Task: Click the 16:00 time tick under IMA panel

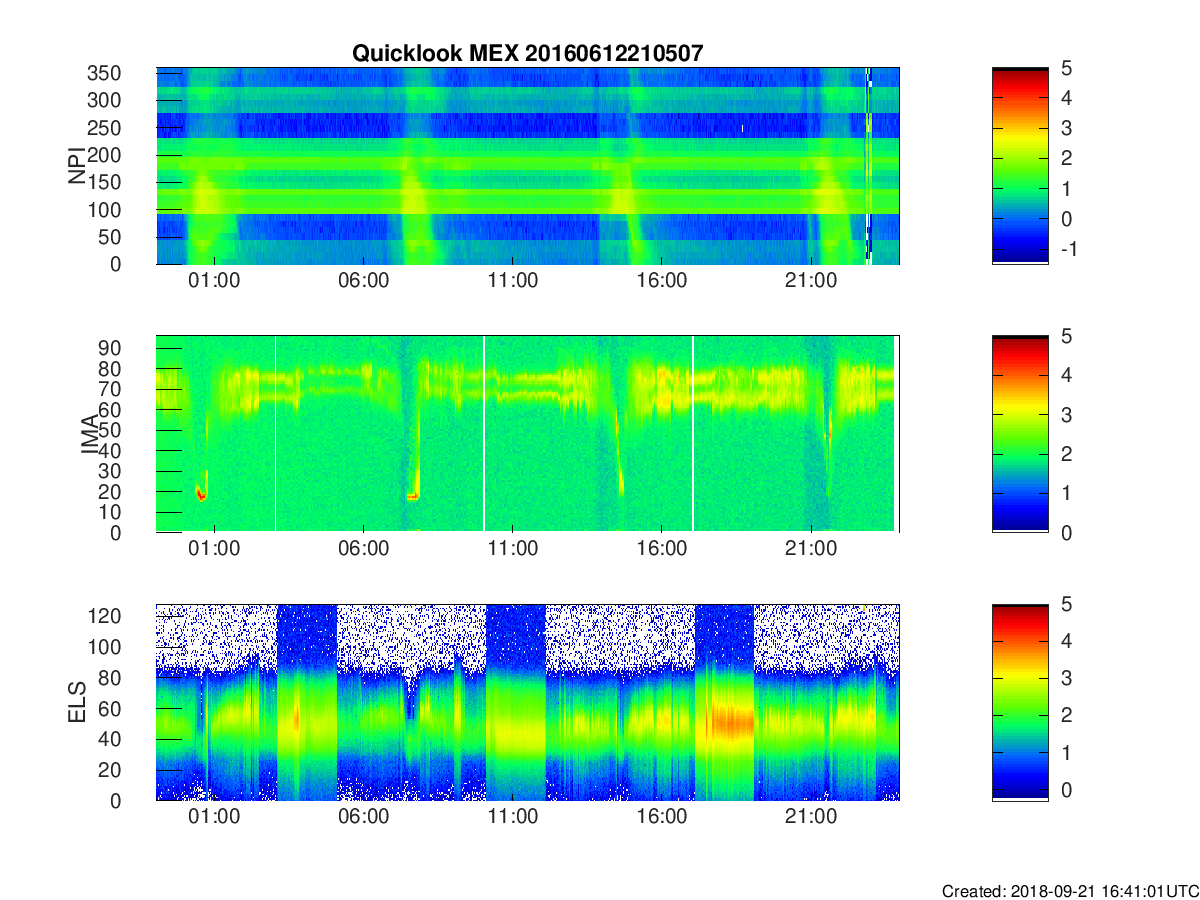Action: point(662,550)
